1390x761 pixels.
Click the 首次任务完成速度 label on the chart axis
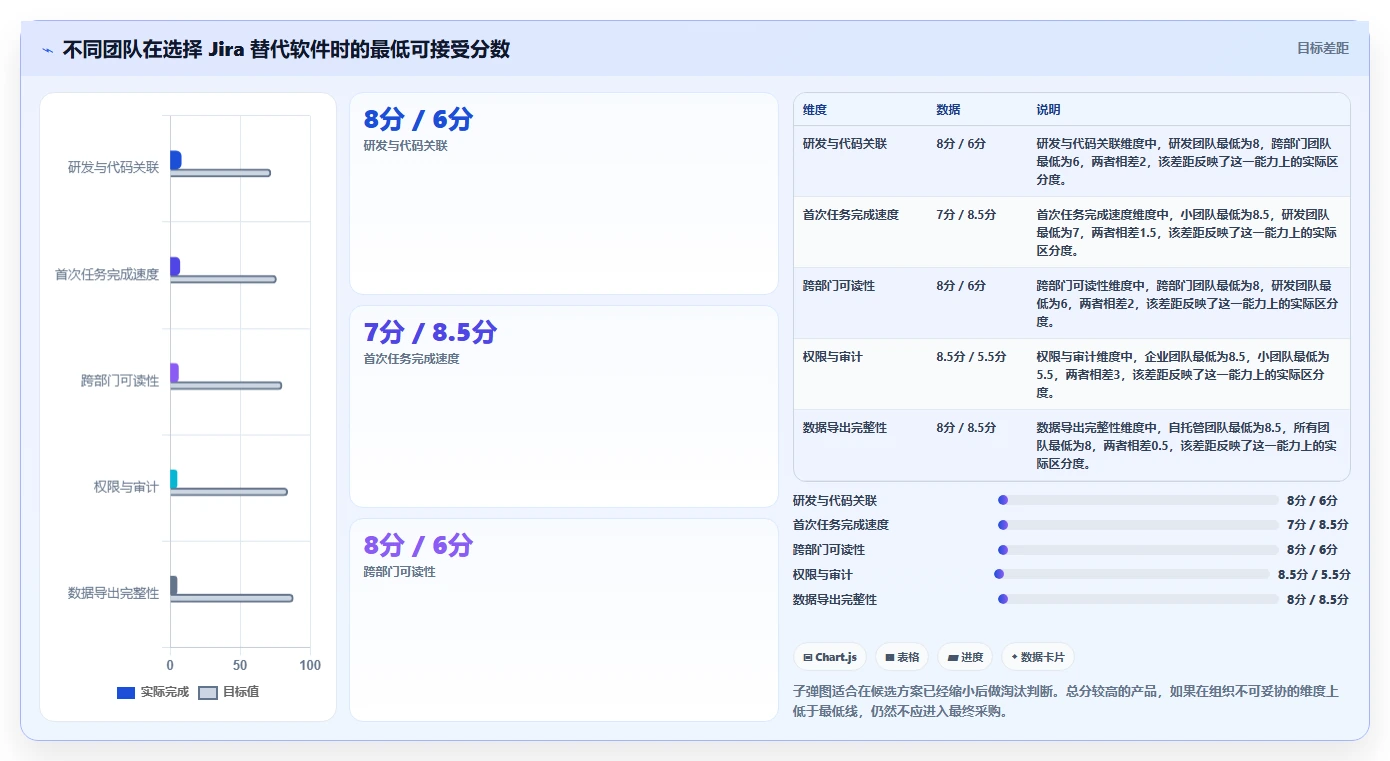[x=107, y=274]
